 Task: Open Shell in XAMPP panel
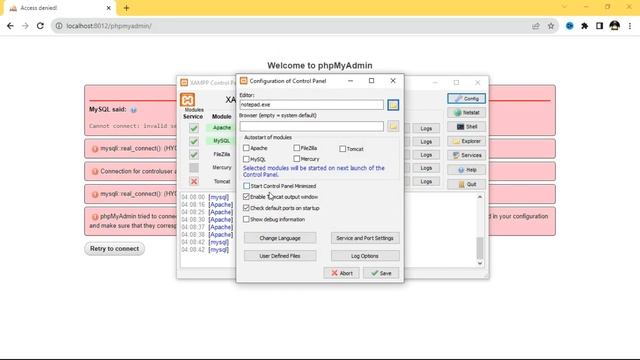(467, 127)
